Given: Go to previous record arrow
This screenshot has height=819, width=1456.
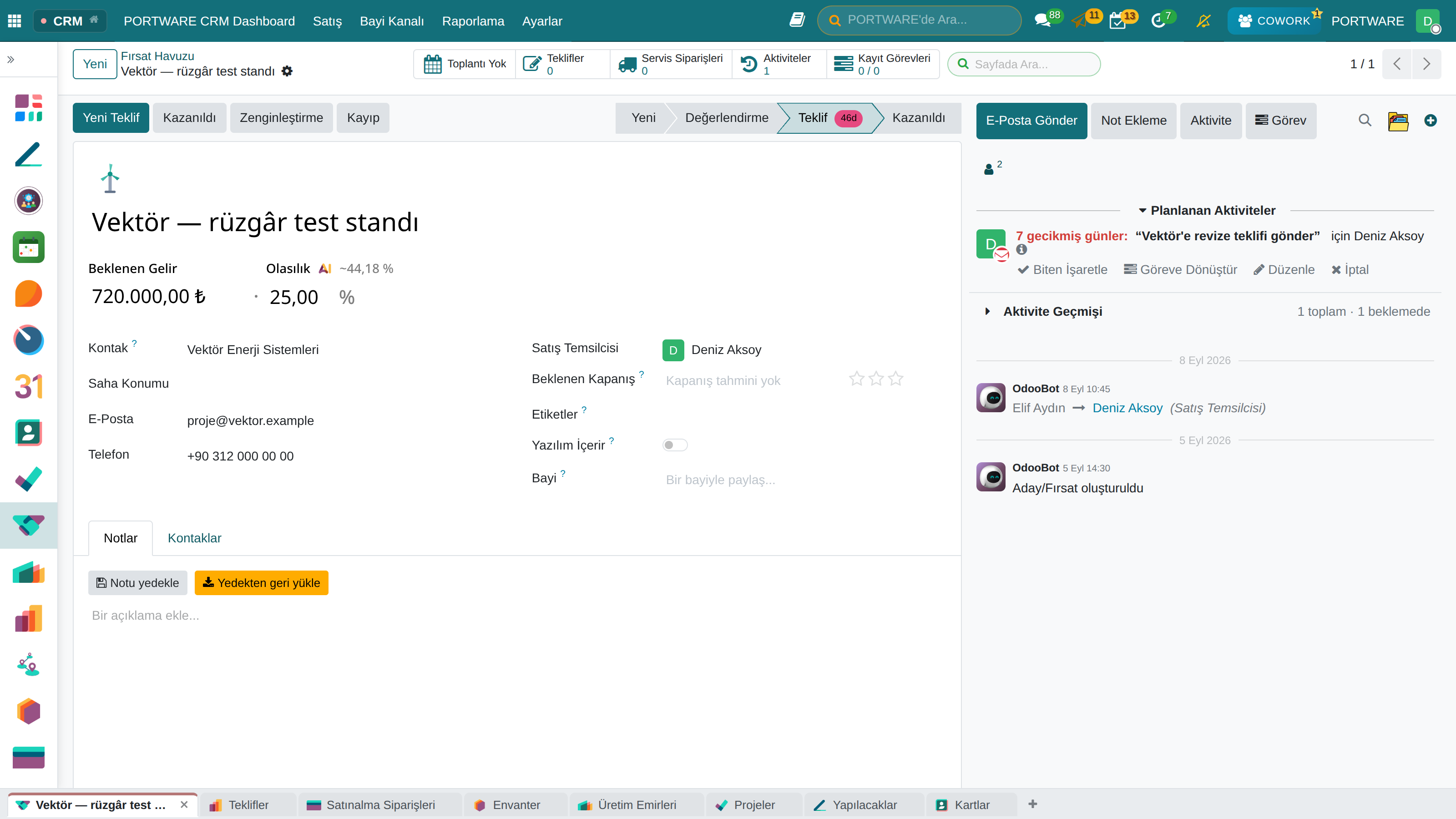Looking at the screenshot, I should [x=1397, y=64].
